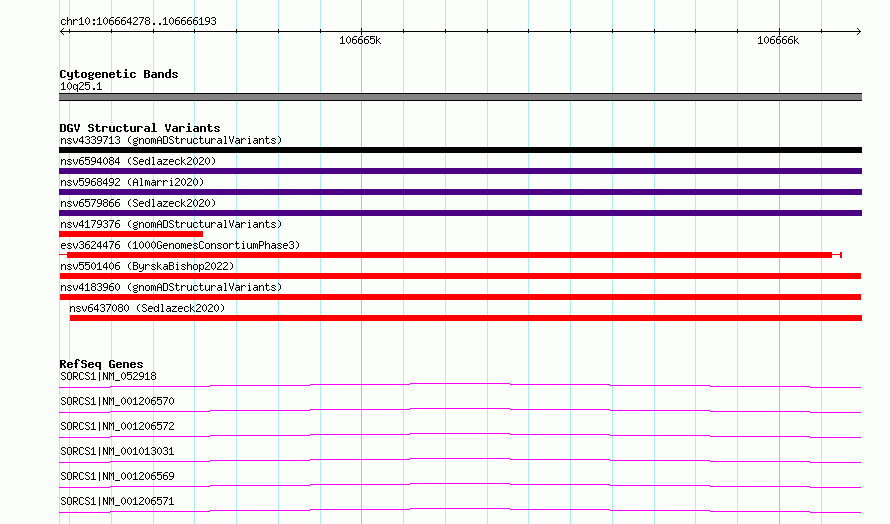Open variant nsv5501406 (ByrskaBishop2022) label

[147, 266]
